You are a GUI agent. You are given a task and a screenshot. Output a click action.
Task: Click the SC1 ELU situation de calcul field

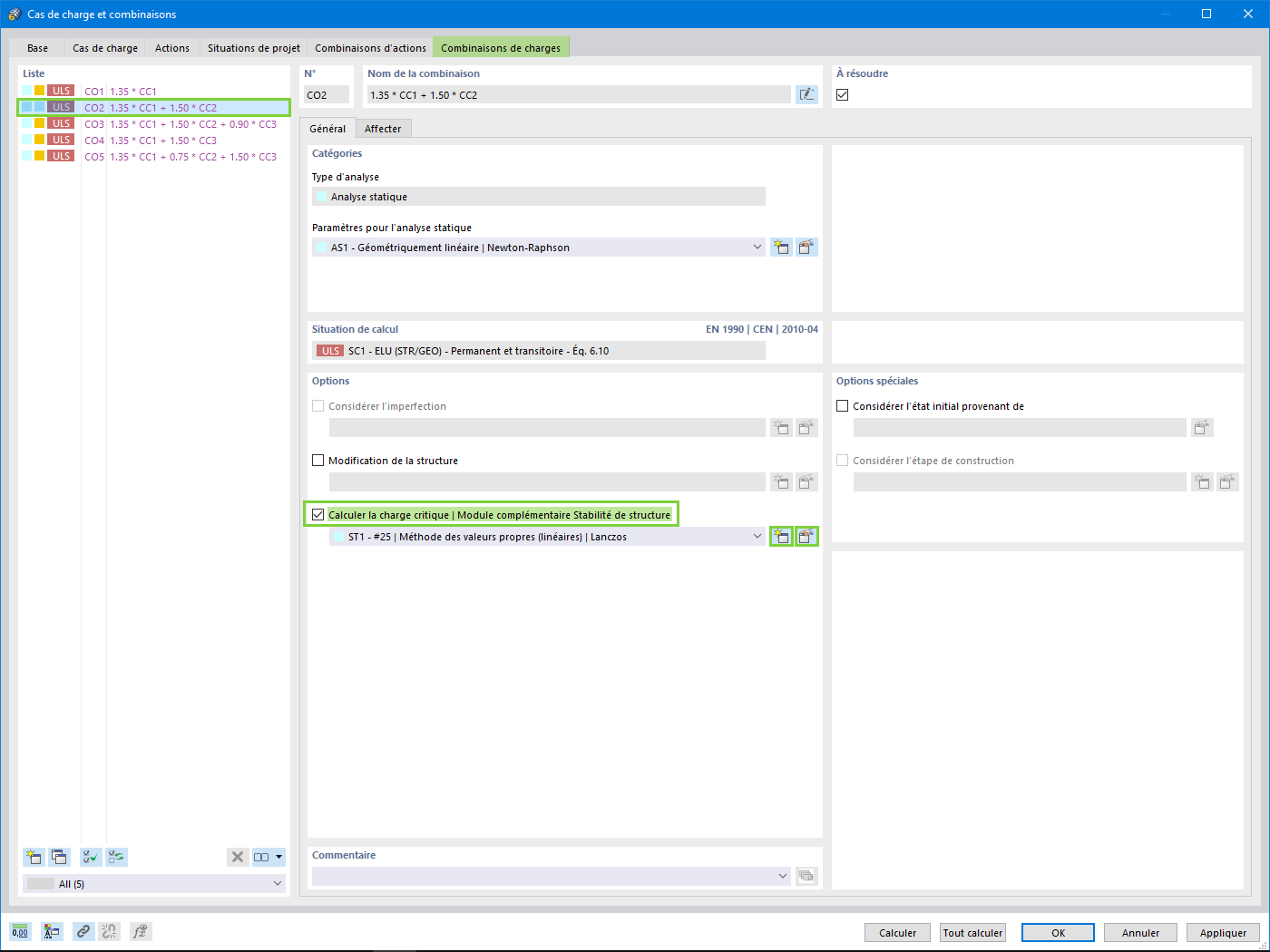539,351
